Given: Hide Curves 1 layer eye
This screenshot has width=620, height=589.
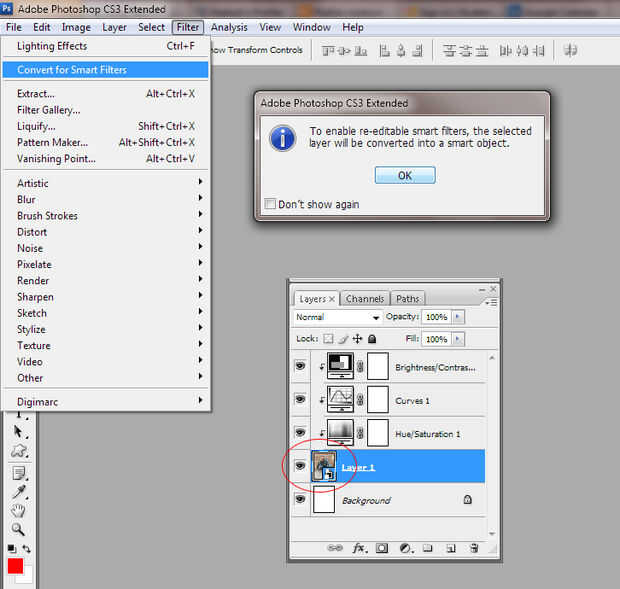Looking at the screenshot, I should (x=300, y=399).
